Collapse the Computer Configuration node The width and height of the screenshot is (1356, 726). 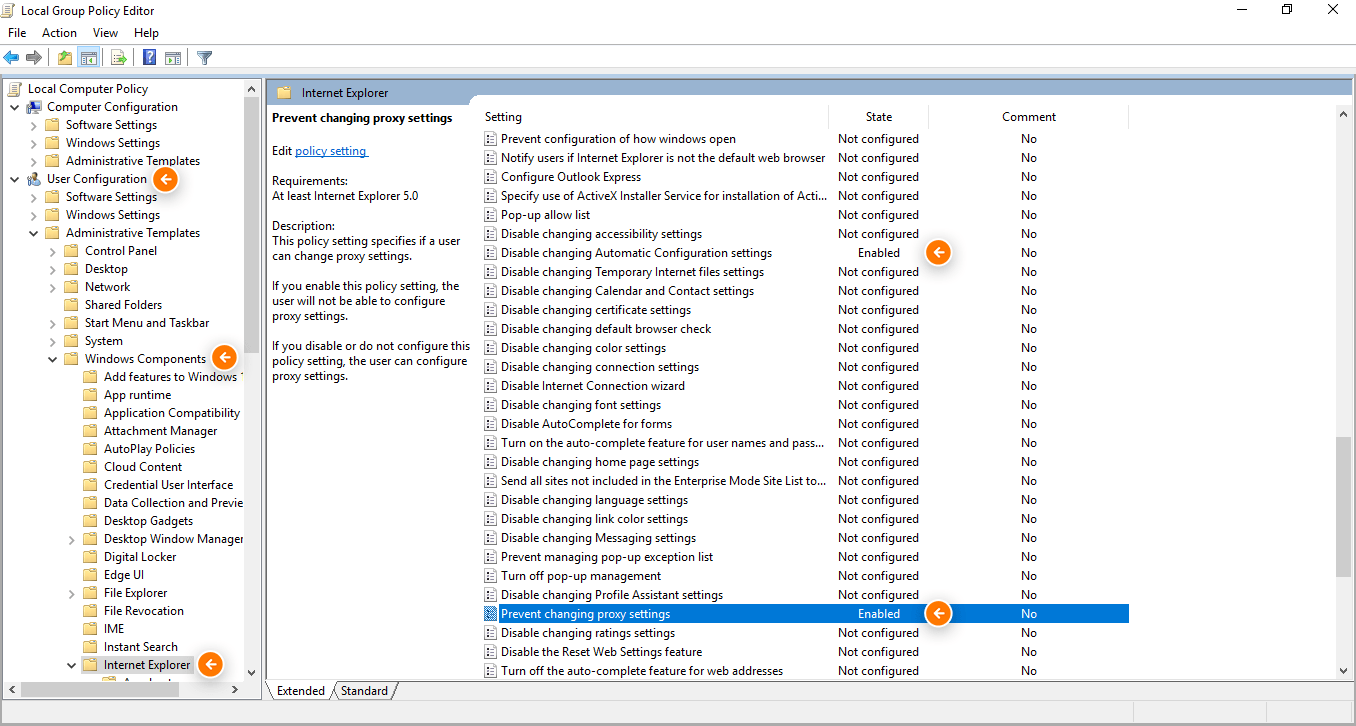[x=14, y=107]
